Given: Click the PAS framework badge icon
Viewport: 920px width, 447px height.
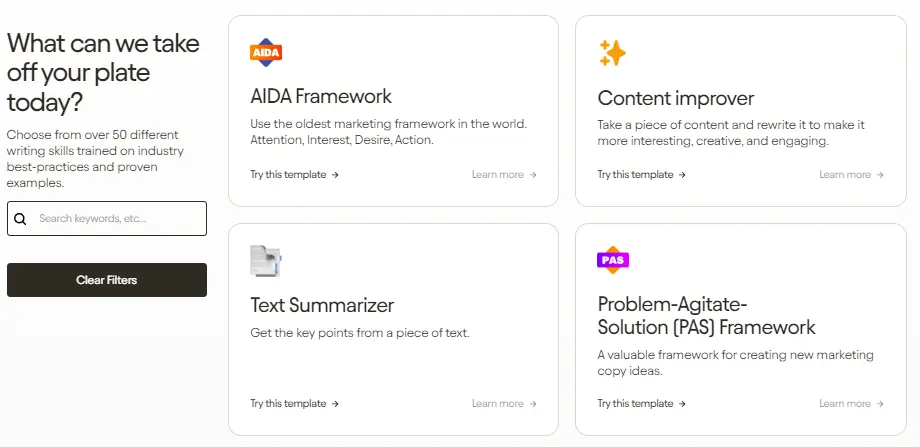Looking at the screenshot, I should click(x=612, y=260).
